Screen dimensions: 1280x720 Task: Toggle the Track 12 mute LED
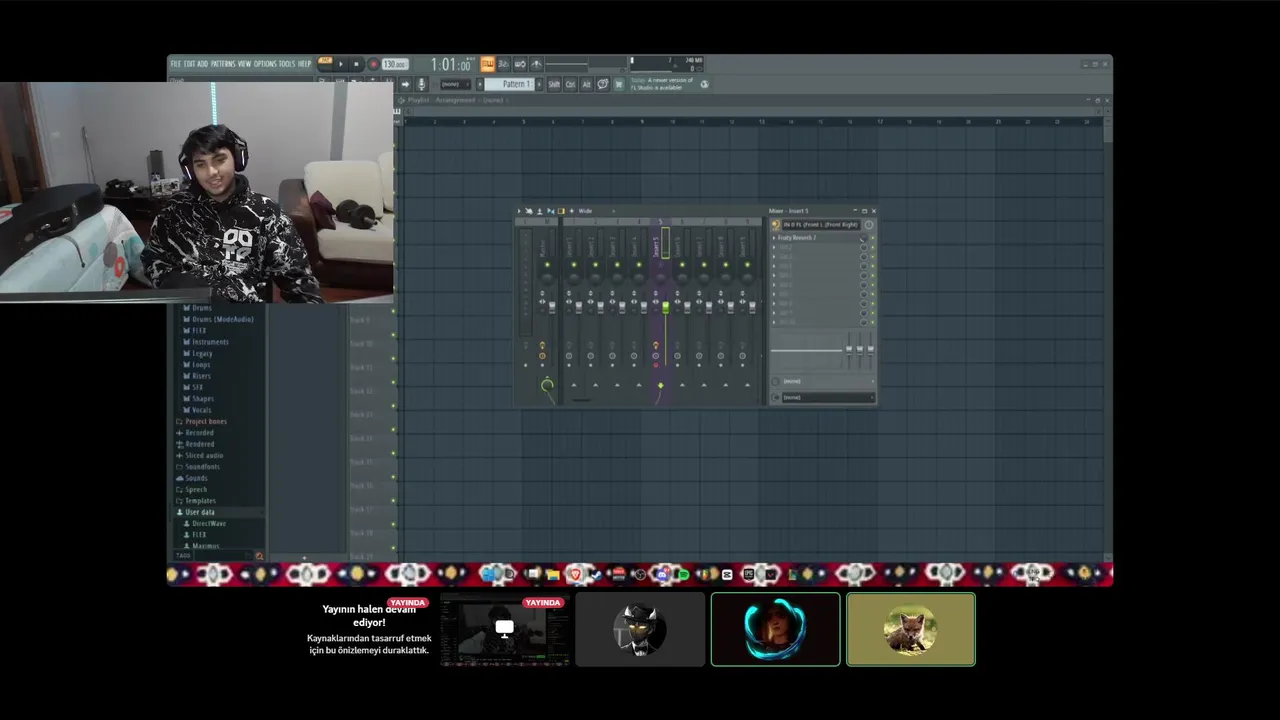[x=393, y=406]
